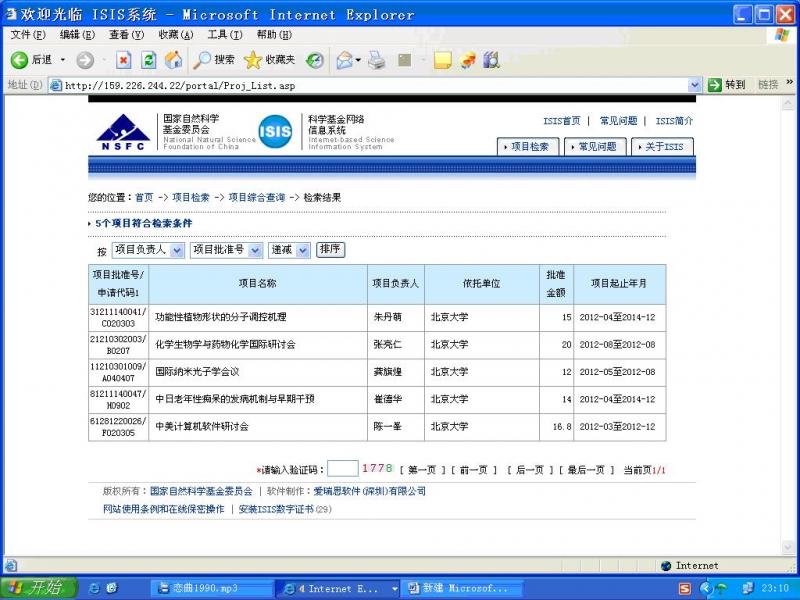This screenshot has width=800, height=600.
Task: Open the 查看(V) menu
Action: coord(127,35)
